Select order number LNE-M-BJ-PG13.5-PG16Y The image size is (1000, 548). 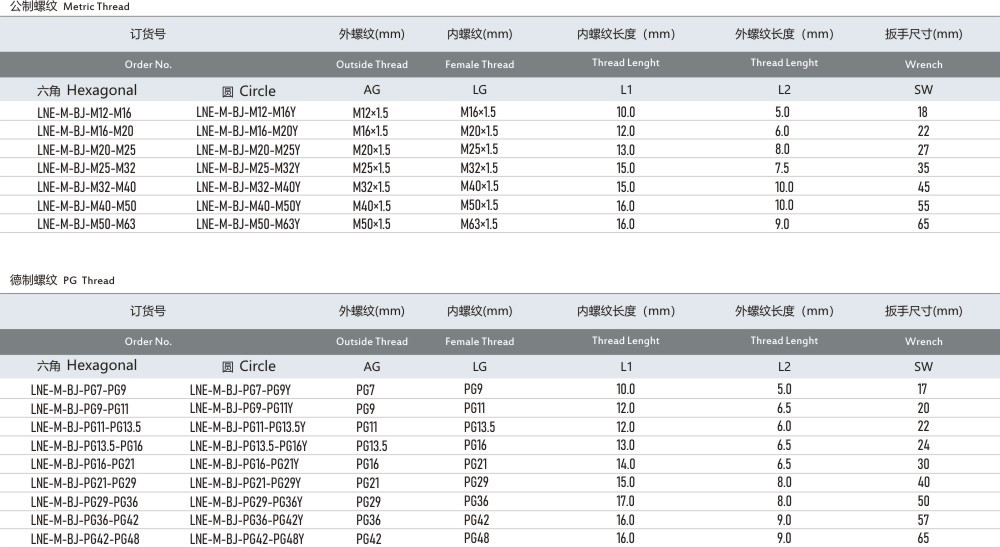(x=248, y=445)
